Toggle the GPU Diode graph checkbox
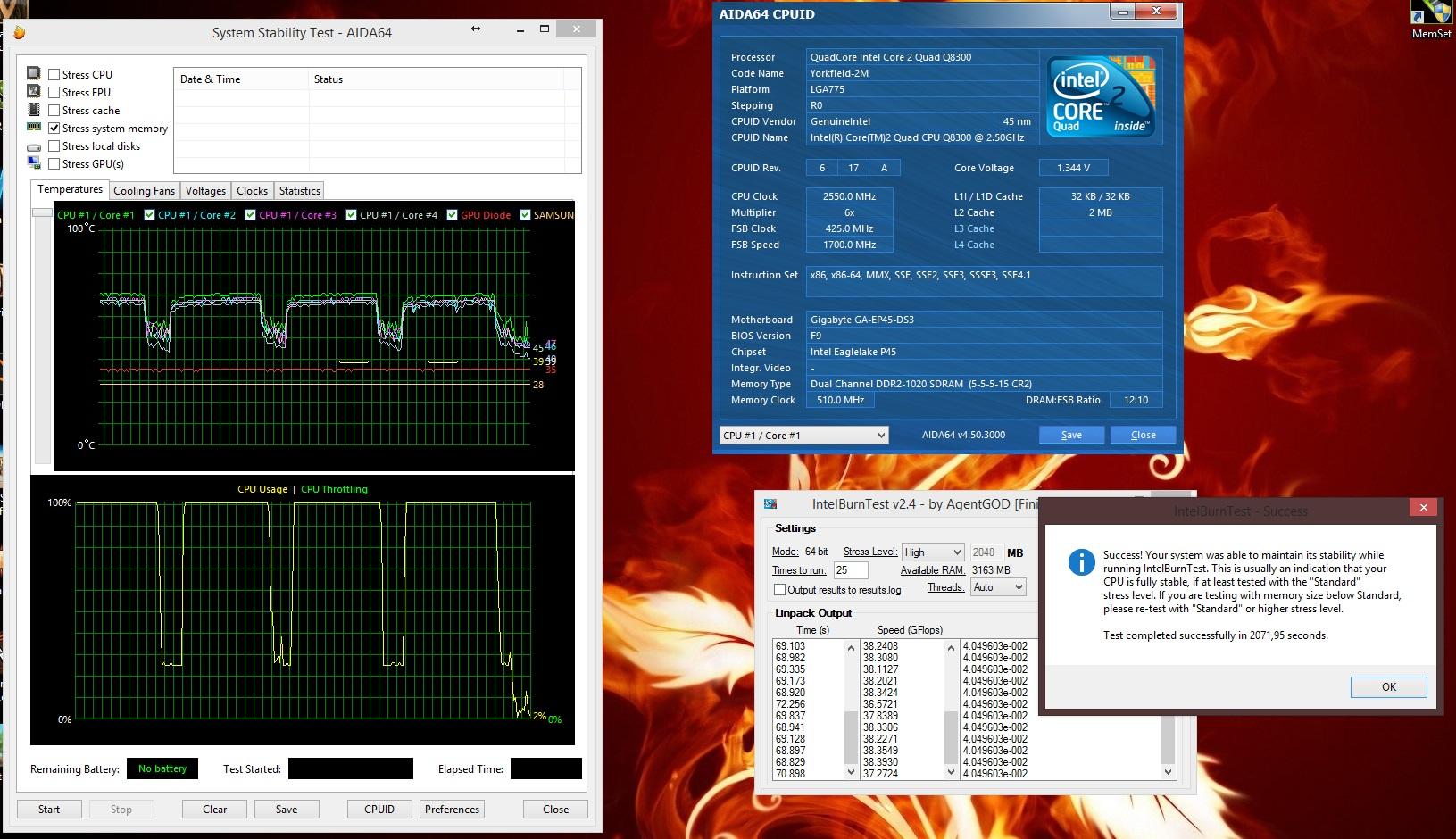 [453, 215]
